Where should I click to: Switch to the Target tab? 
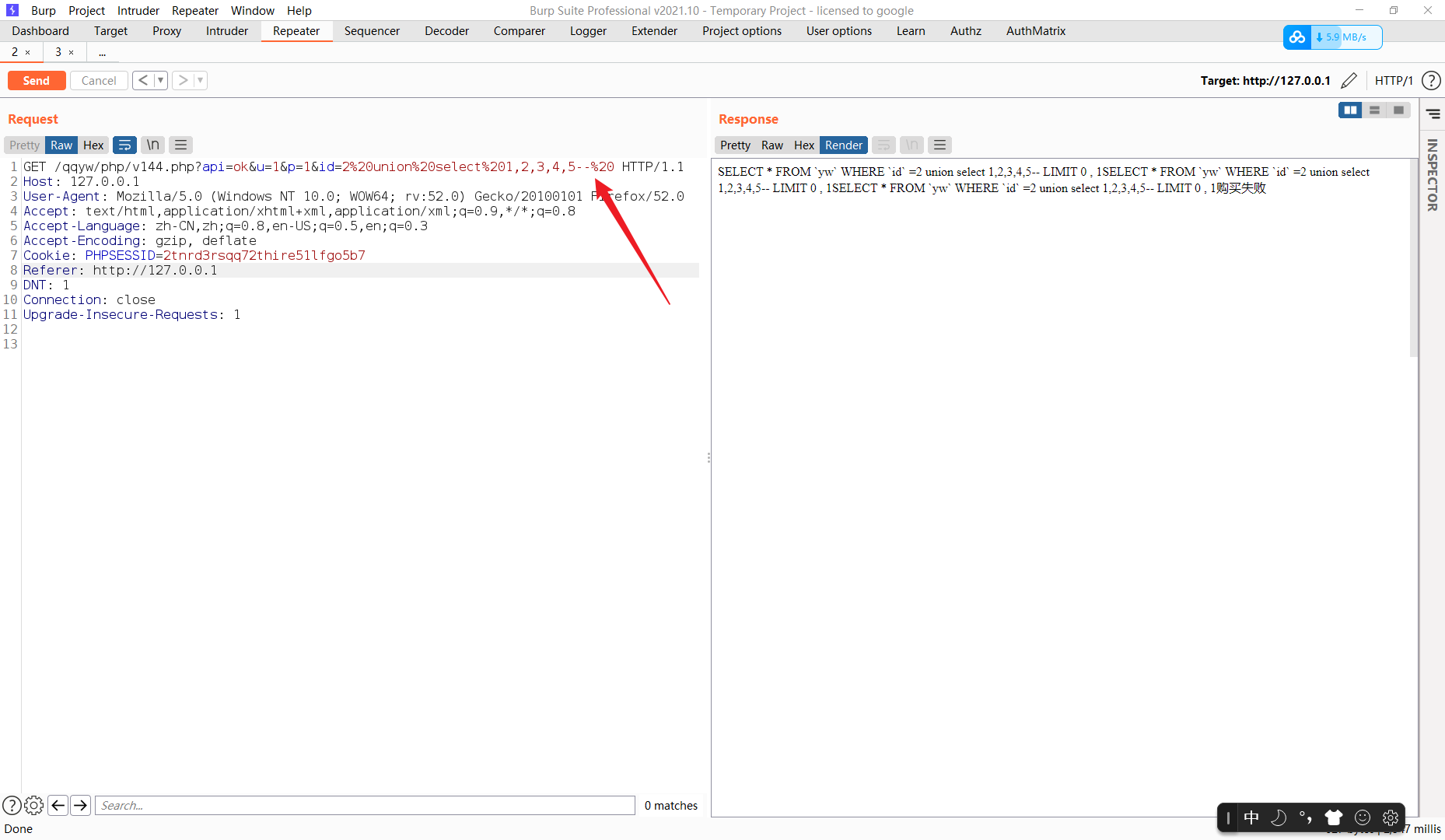coord(110,31)
